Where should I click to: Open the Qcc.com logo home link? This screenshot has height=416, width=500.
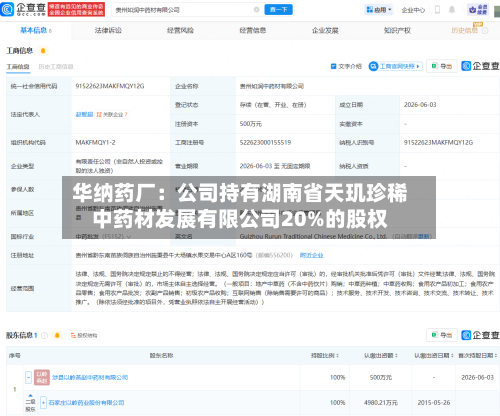point(23,9)
